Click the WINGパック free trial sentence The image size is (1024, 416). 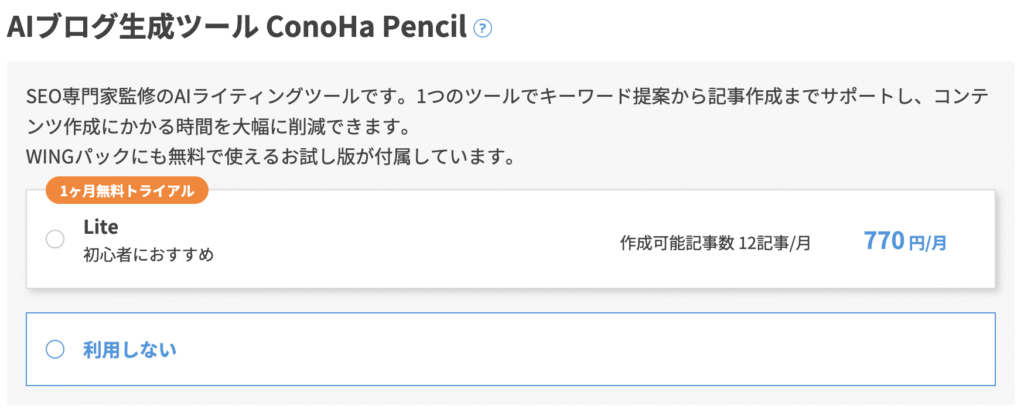[x=267, y=157]
